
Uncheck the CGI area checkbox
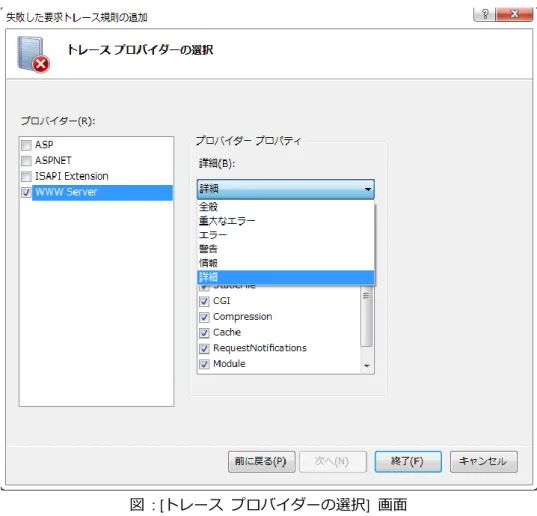pyautogui.click(x=204, y=301)
